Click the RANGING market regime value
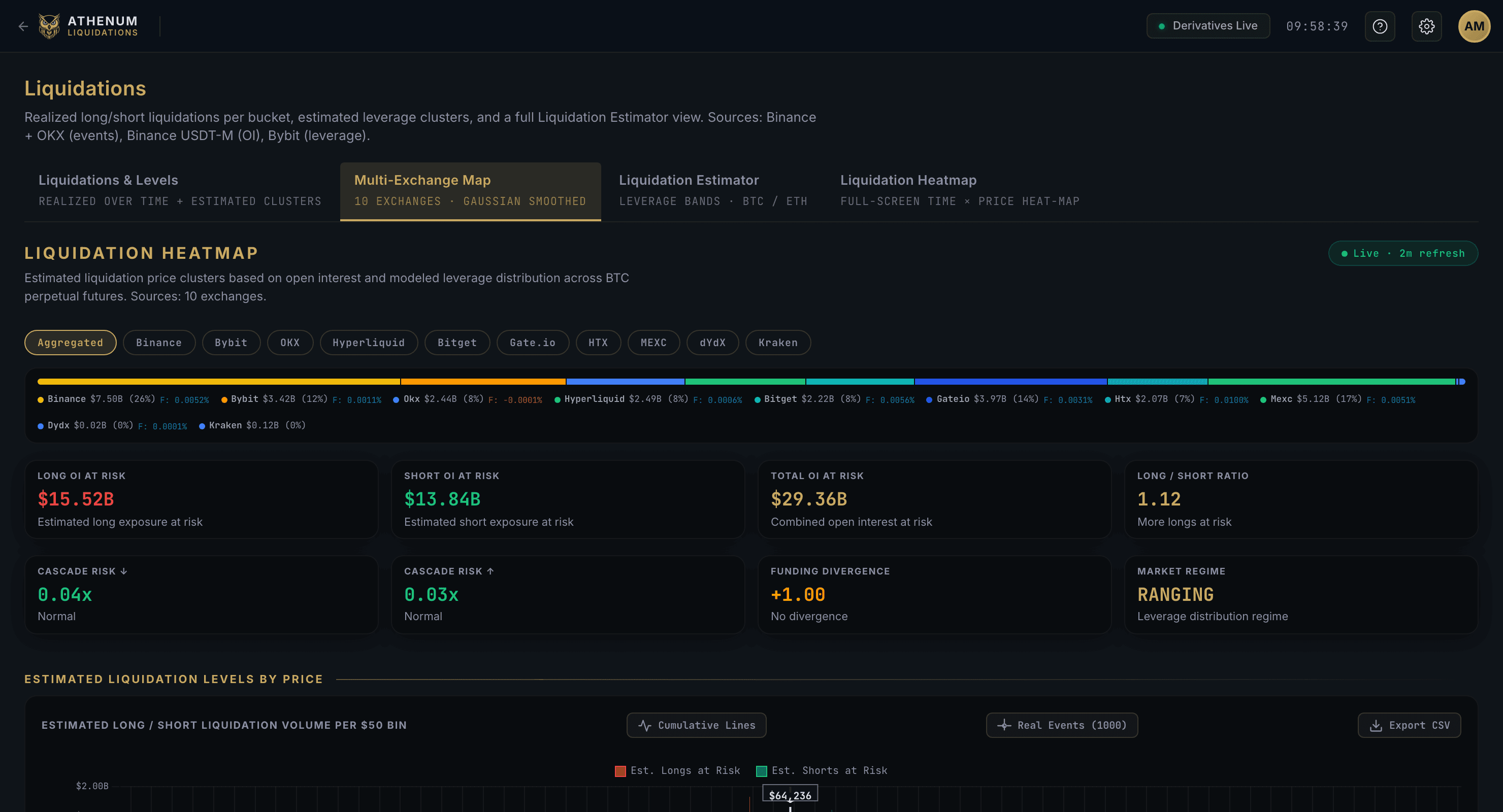Screen dimensions: 1503x812 (1175, 594)
